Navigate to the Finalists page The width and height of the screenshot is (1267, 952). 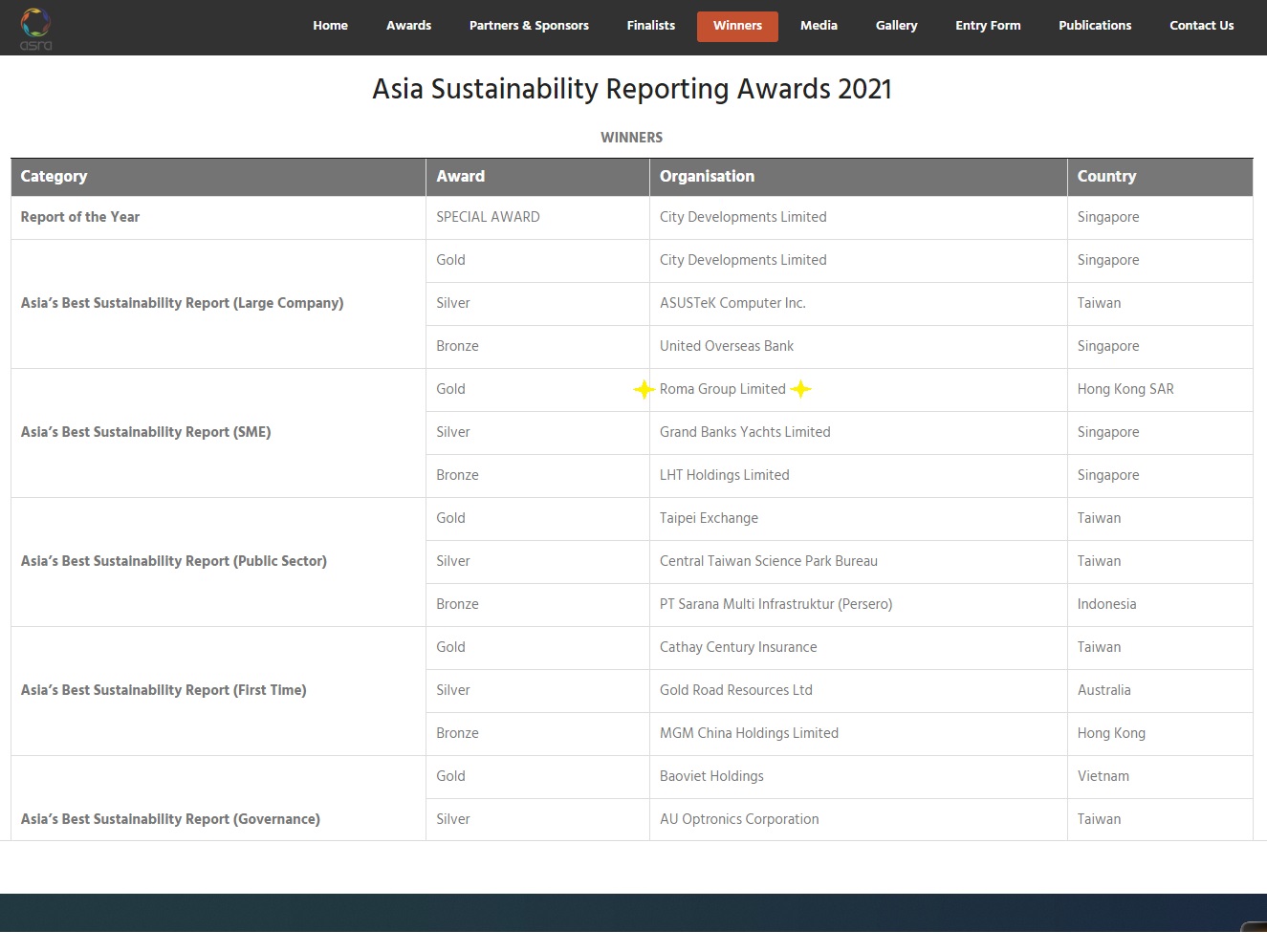[650, 26]
